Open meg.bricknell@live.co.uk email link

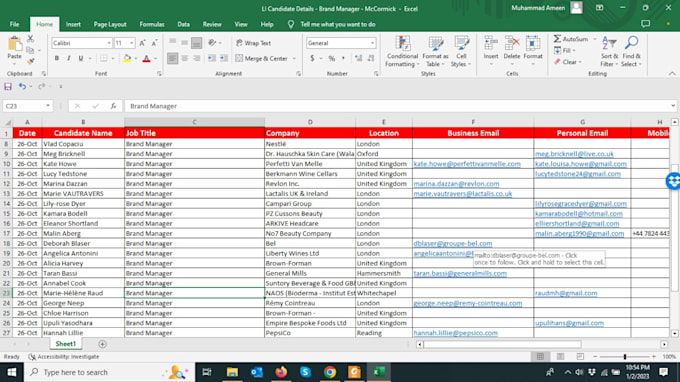tap(574, 154)
